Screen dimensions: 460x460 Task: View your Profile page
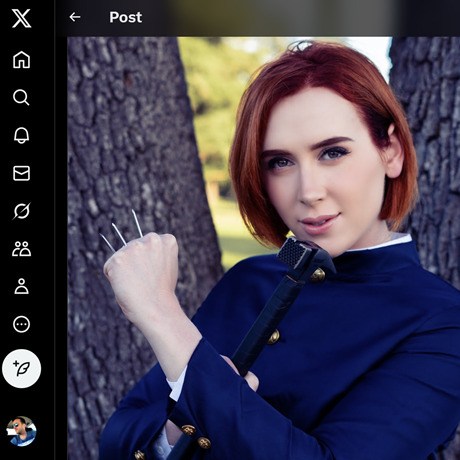pyautogui.click(x=22, y=286)
